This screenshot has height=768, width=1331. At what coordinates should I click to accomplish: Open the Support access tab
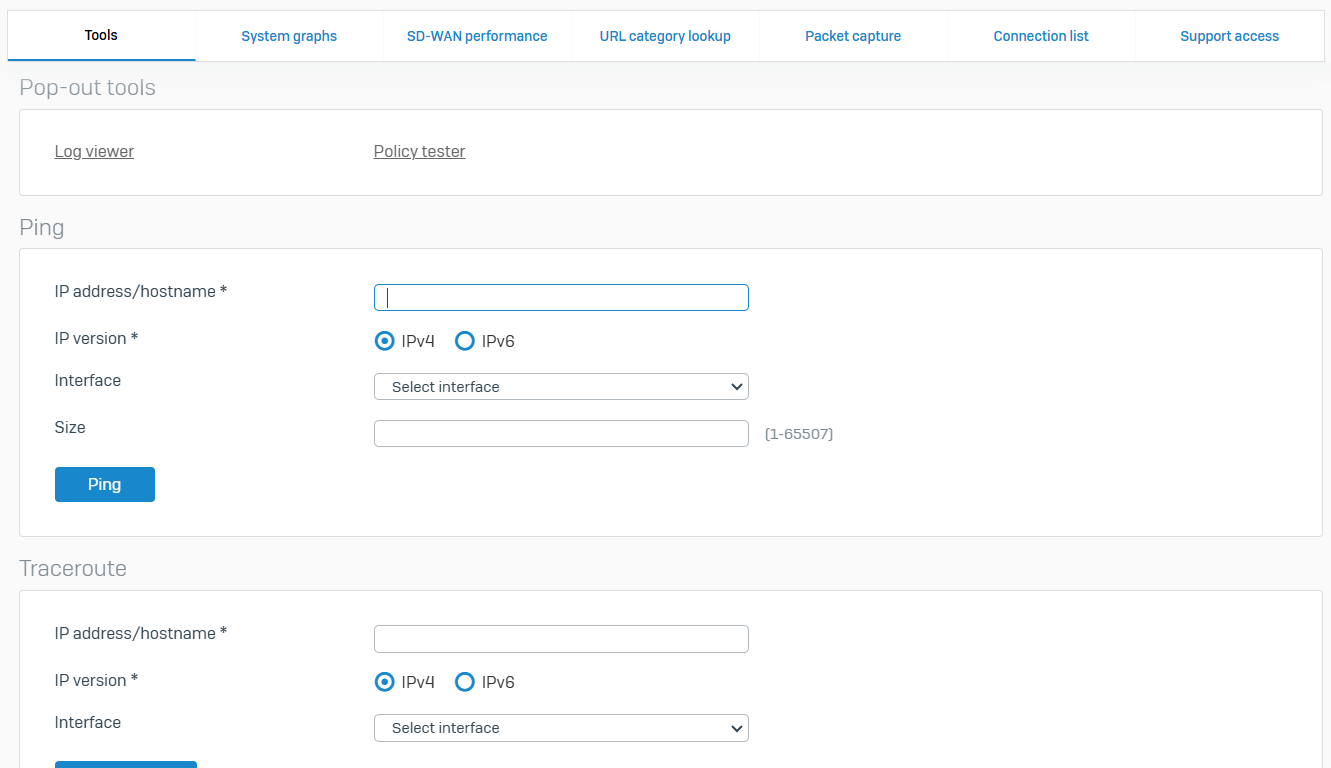click(x=1229, y=36)
